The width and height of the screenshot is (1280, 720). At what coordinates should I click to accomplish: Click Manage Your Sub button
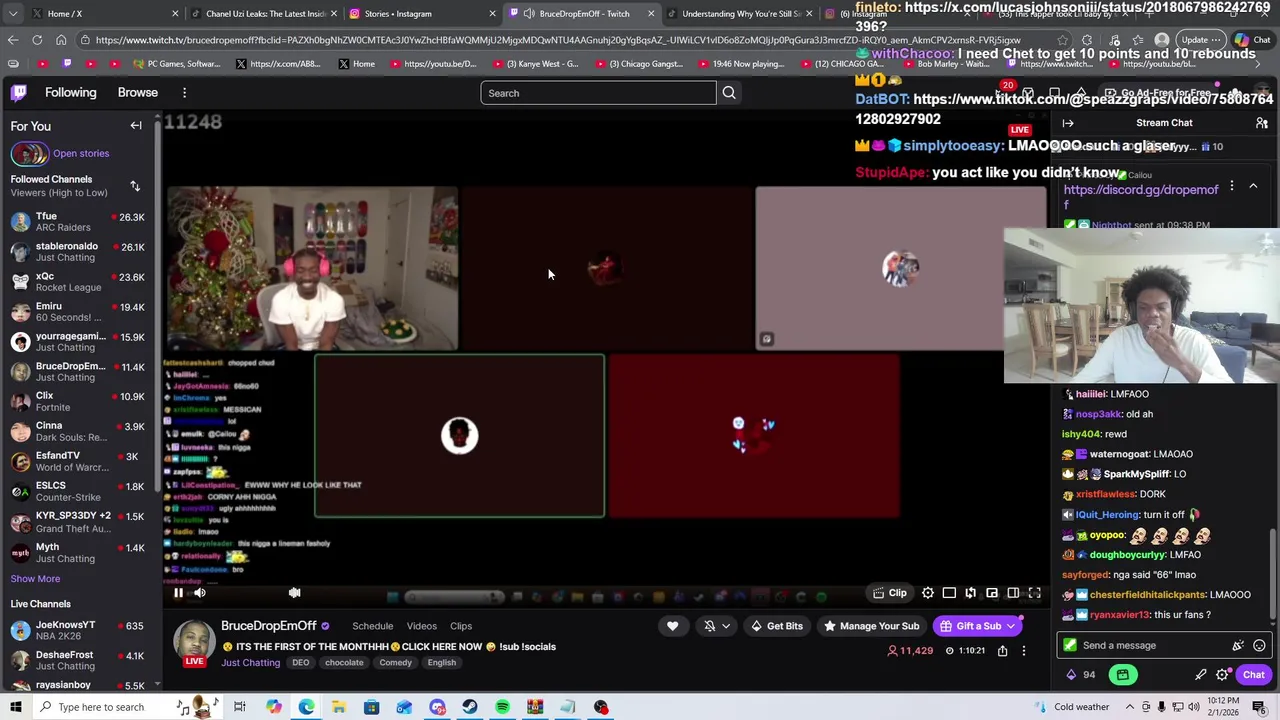tap(871, 626)
